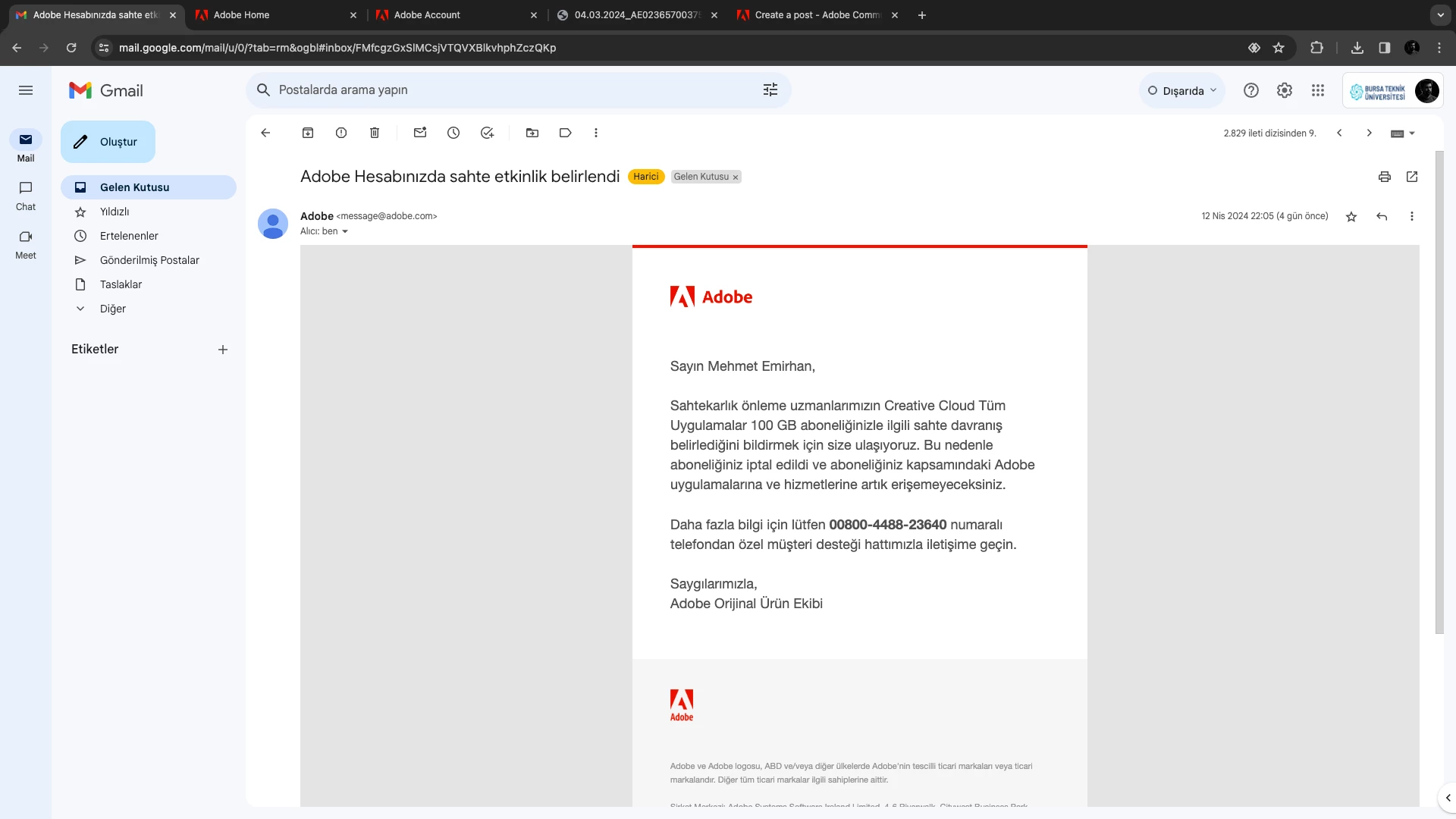The image size is (1456, 819).
Task: Open email in a new window
Action: point(1412,177)
